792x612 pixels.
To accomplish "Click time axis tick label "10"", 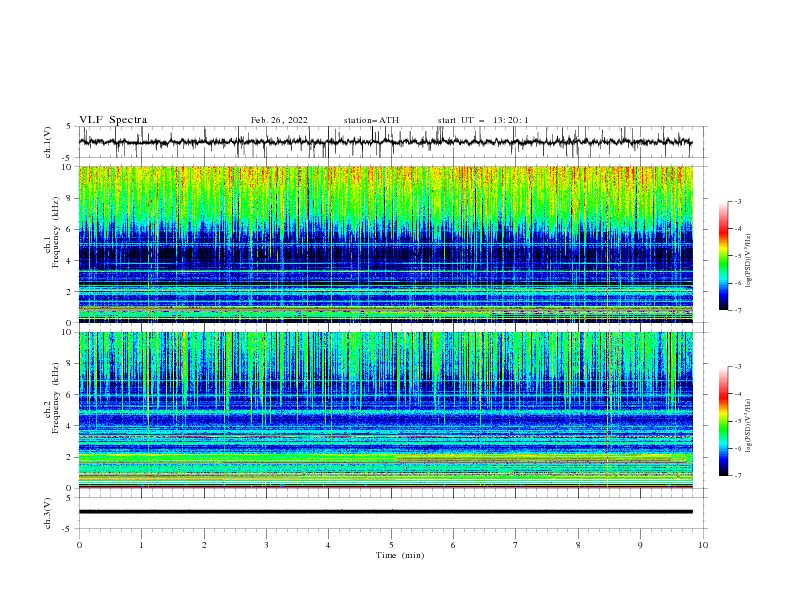I will (703, 545).
